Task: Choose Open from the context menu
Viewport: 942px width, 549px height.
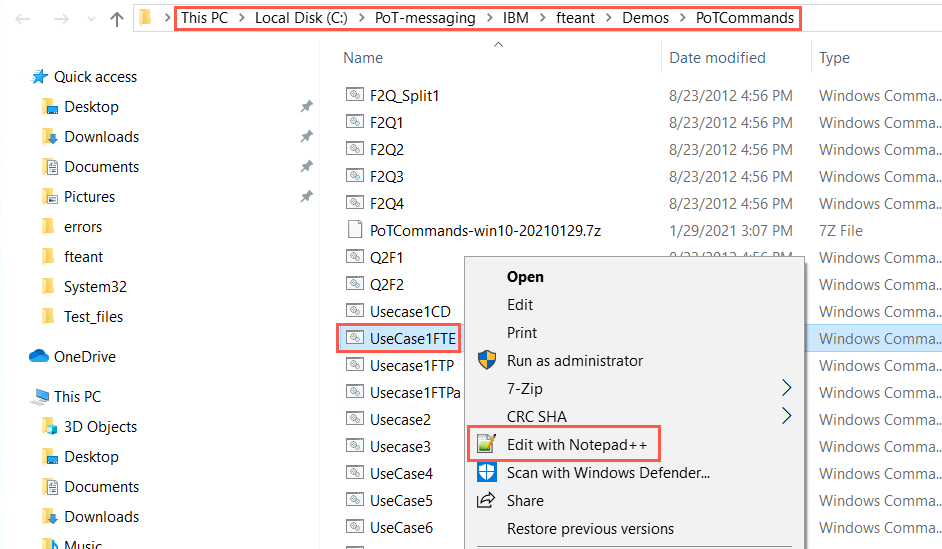Action: [x=525, y=277]
